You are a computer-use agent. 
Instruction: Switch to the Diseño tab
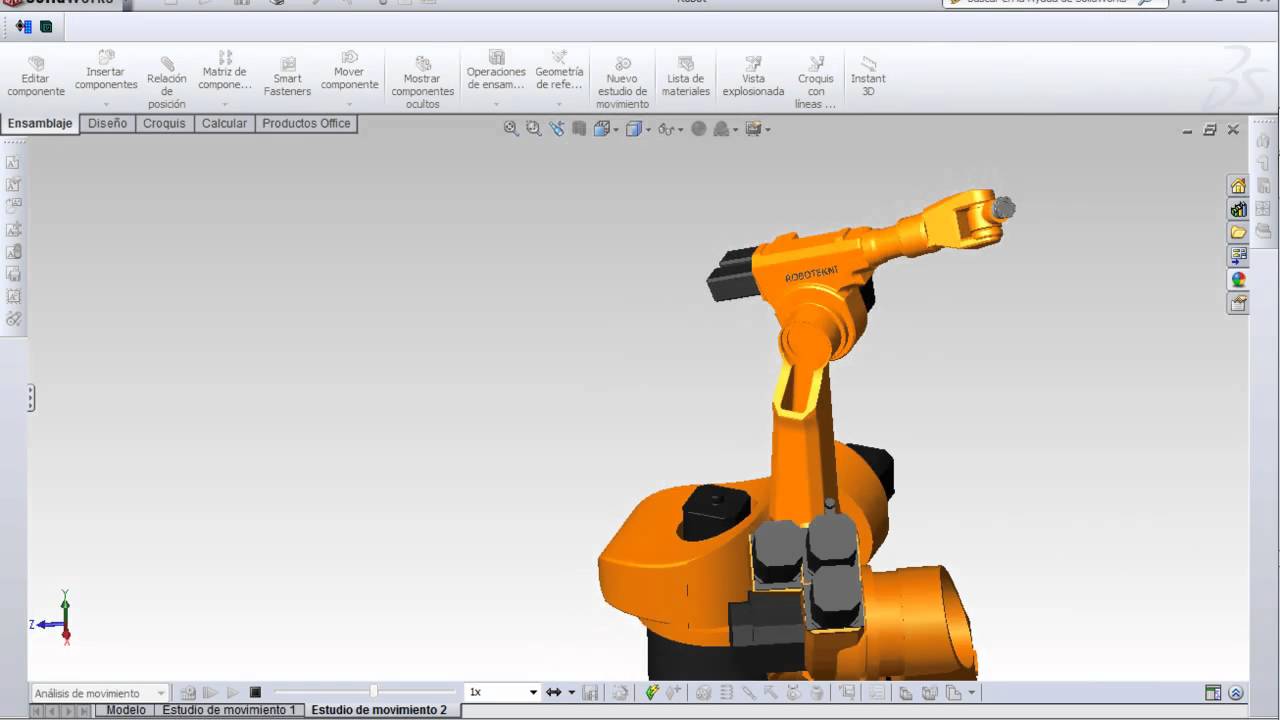107,124
